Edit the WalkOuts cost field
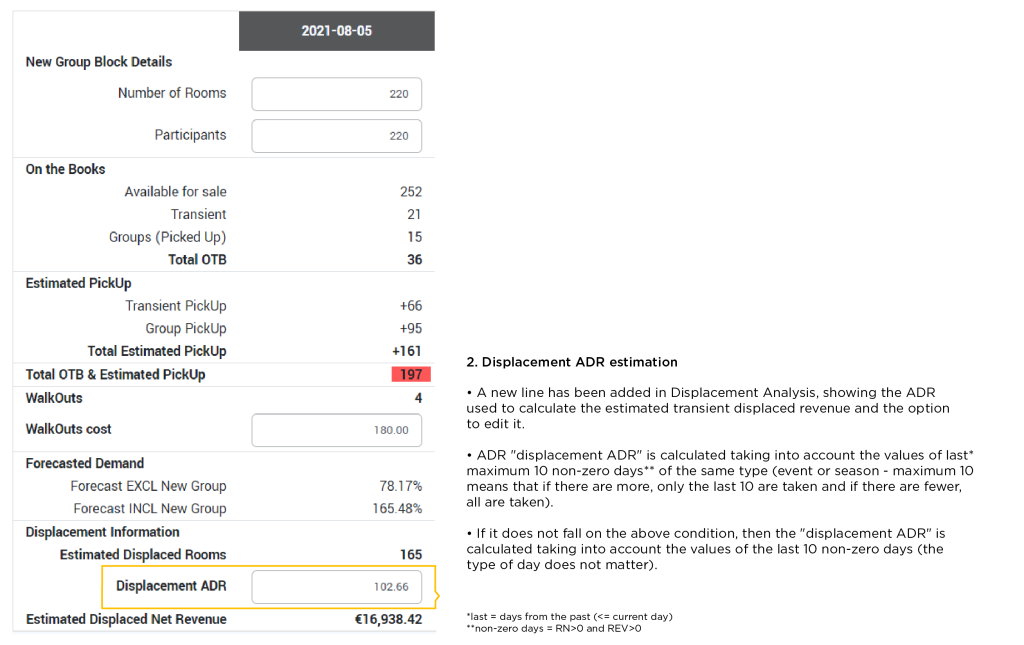The image size is (1024, 645). point(336,430)
